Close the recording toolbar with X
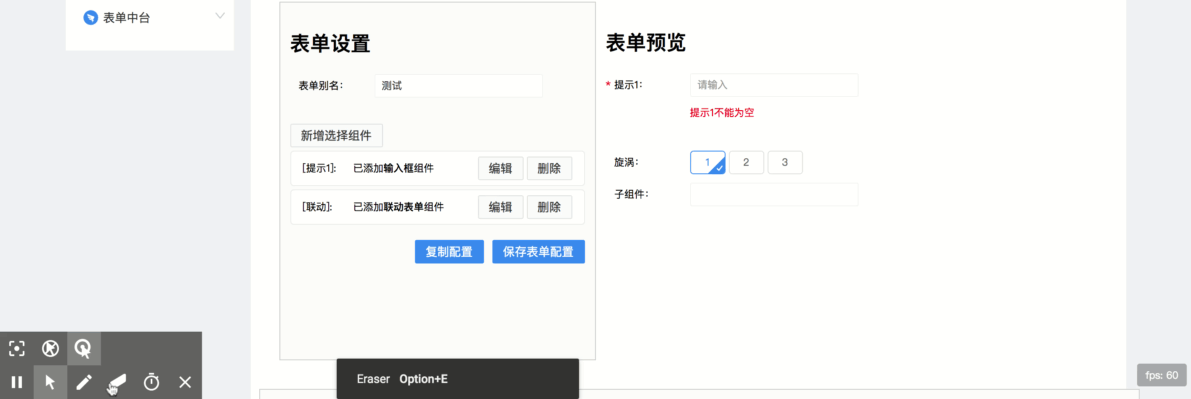Viewport: 1191px width, 399px height. (x=185, y=382)
